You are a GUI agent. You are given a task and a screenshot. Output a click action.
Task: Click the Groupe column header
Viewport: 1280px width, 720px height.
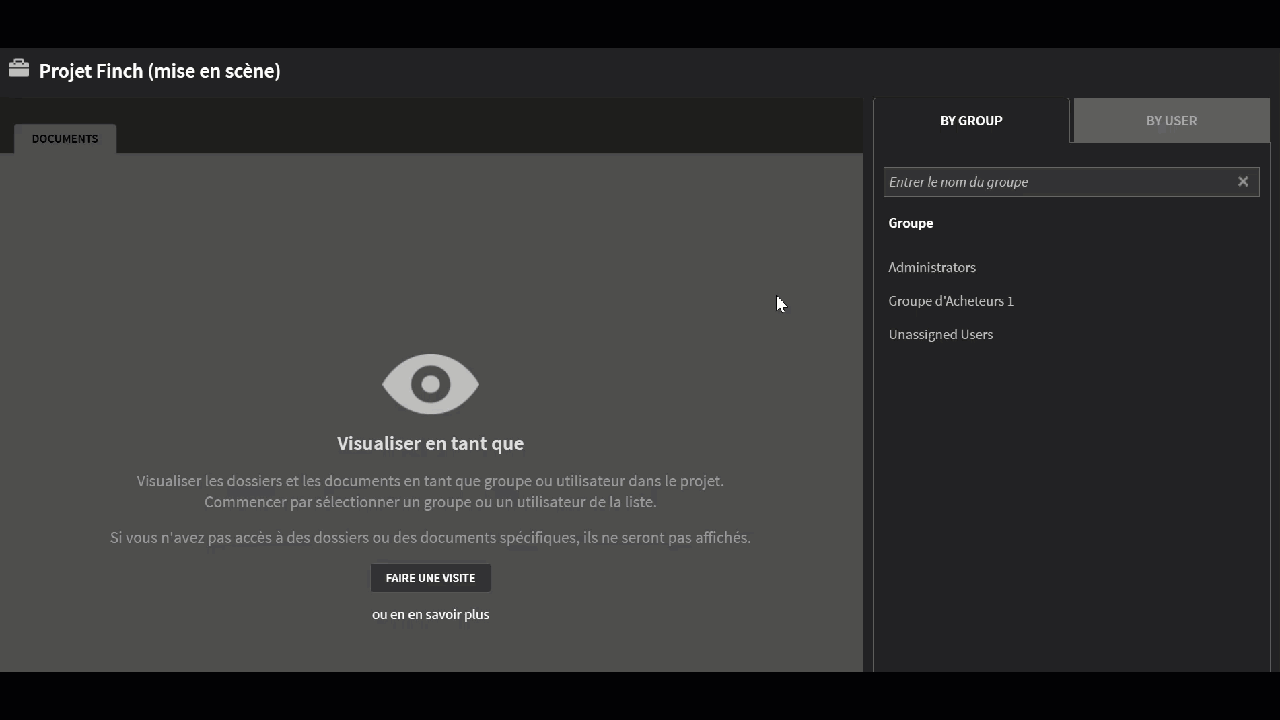point(911,223)
